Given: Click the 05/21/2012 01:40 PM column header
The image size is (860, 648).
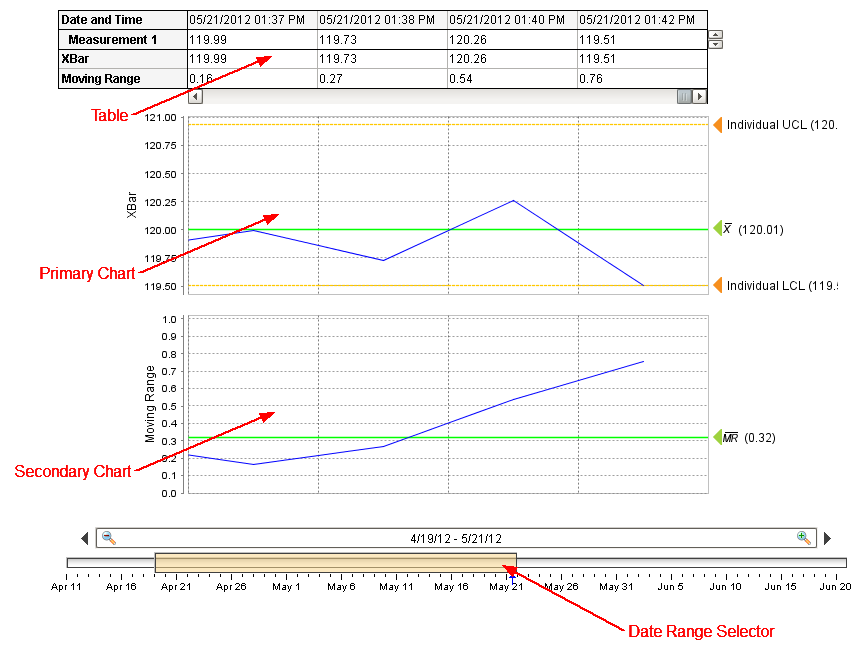Looking at the screenshot, I should [x=512, y=20].
